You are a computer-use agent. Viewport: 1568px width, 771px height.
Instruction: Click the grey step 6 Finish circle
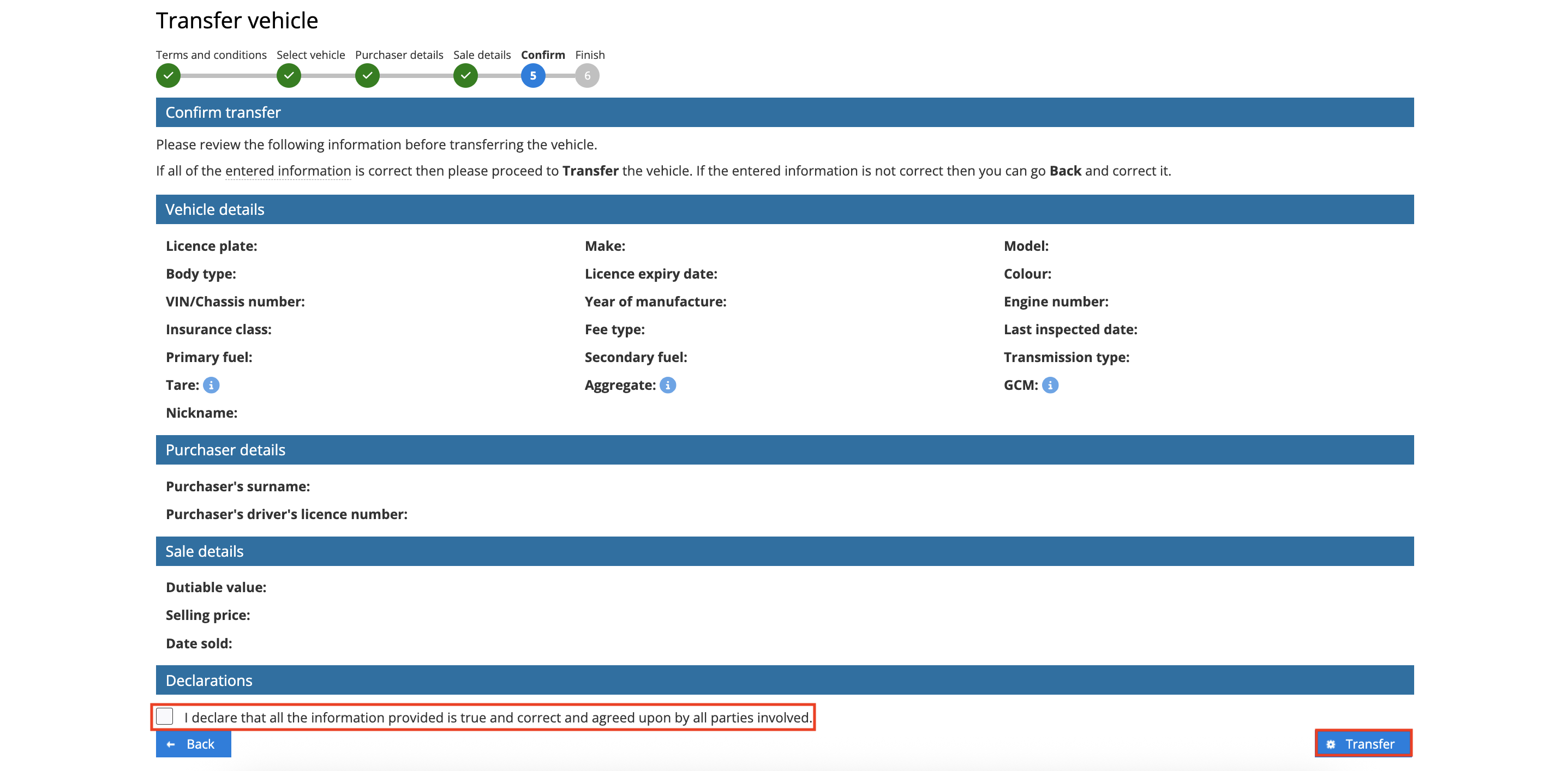587,76
